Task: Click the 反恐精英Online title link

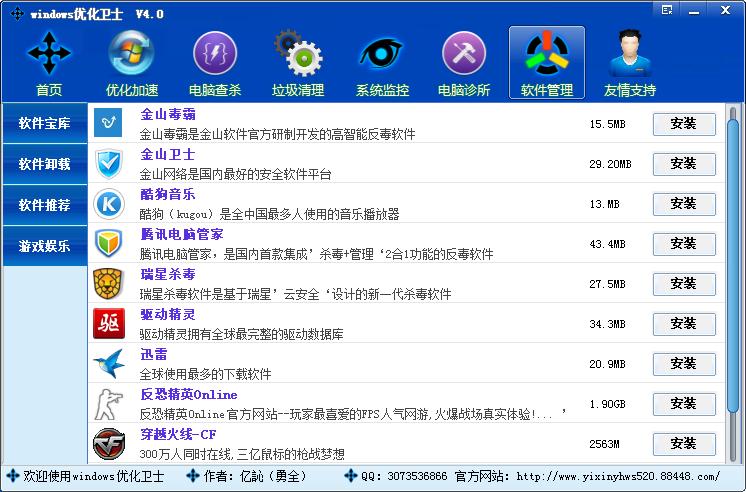Action: pyautogui.click(x=189, y=394)
